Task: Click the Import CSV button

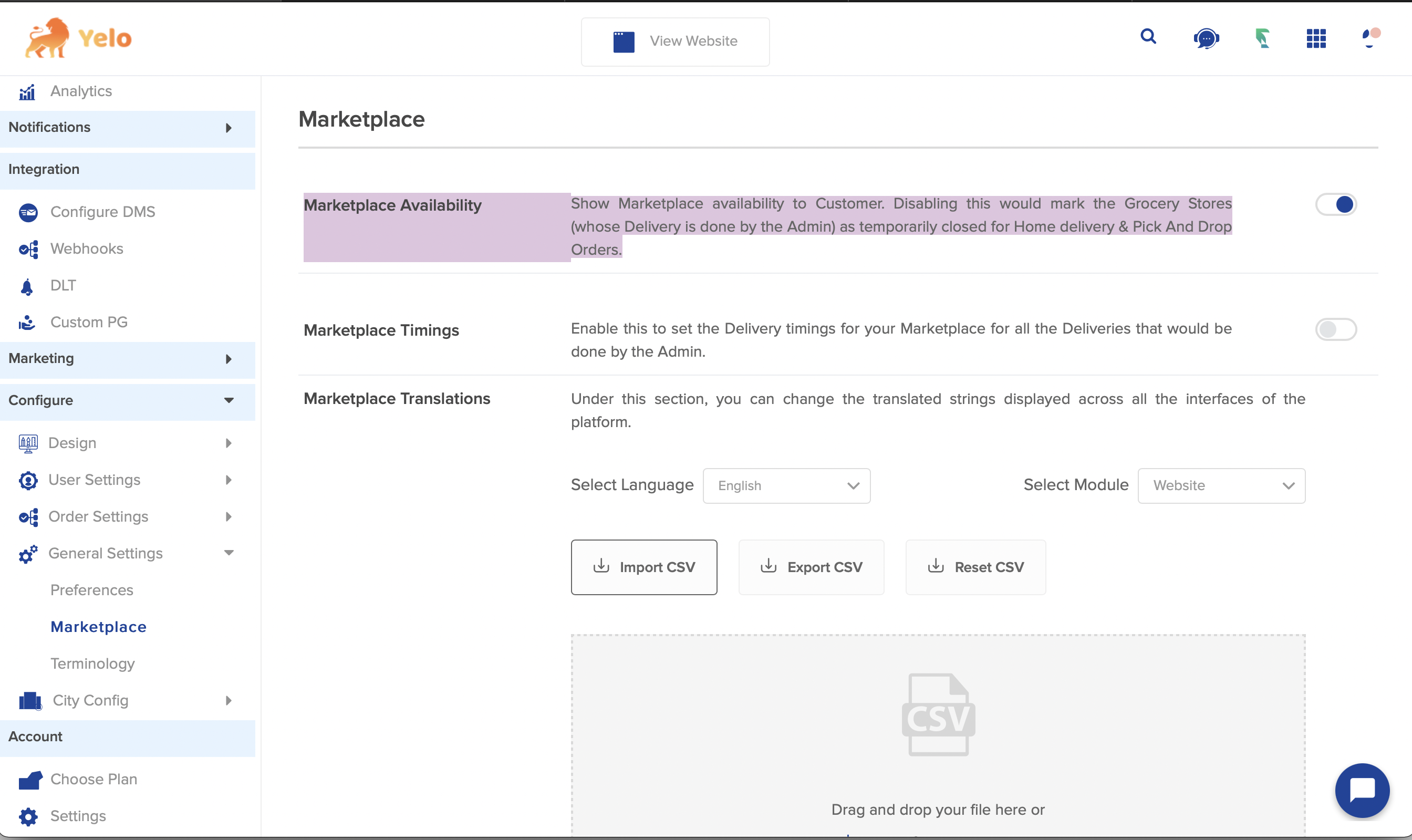Action: [x=643, y=567]
